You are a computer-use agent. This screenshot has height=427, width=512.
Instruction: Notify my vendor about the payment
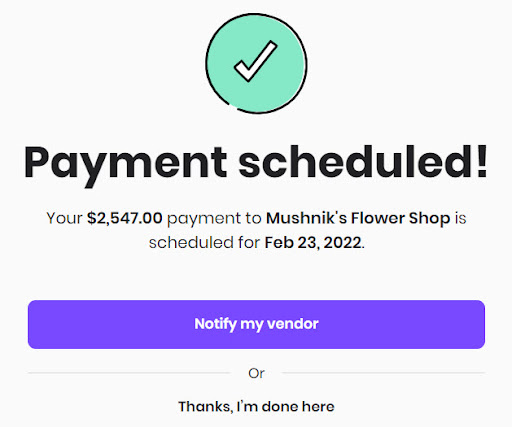click(x=256, y=324)
